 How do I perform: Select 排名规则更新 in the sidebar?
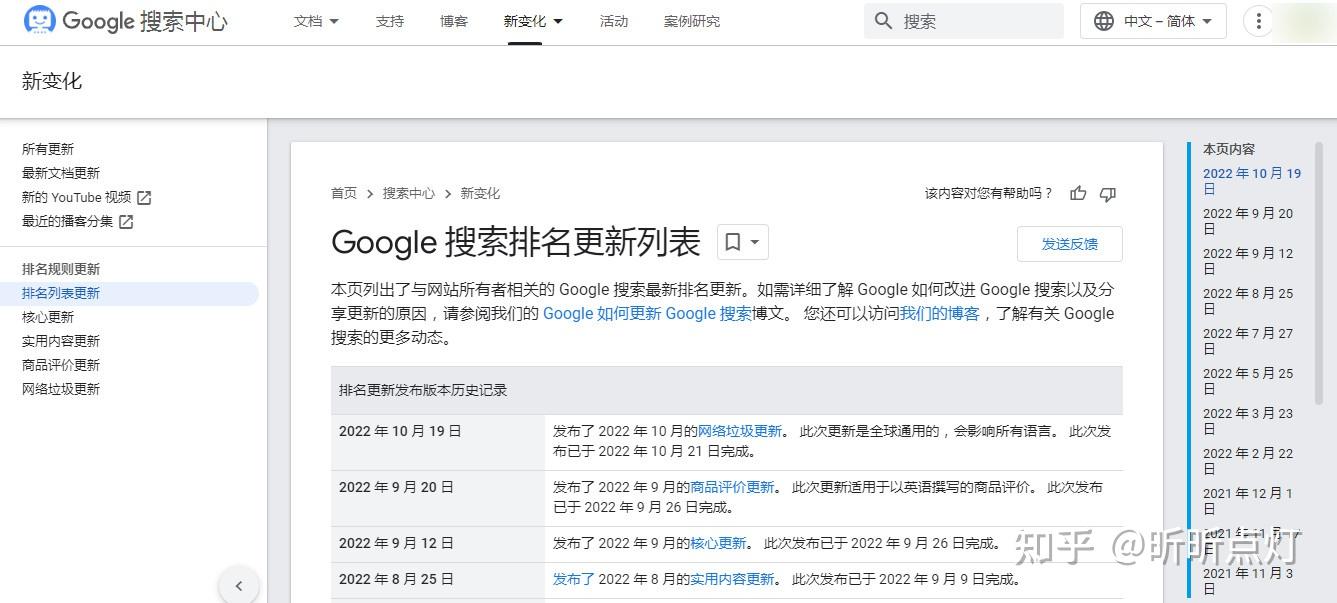tap(61, 269)
